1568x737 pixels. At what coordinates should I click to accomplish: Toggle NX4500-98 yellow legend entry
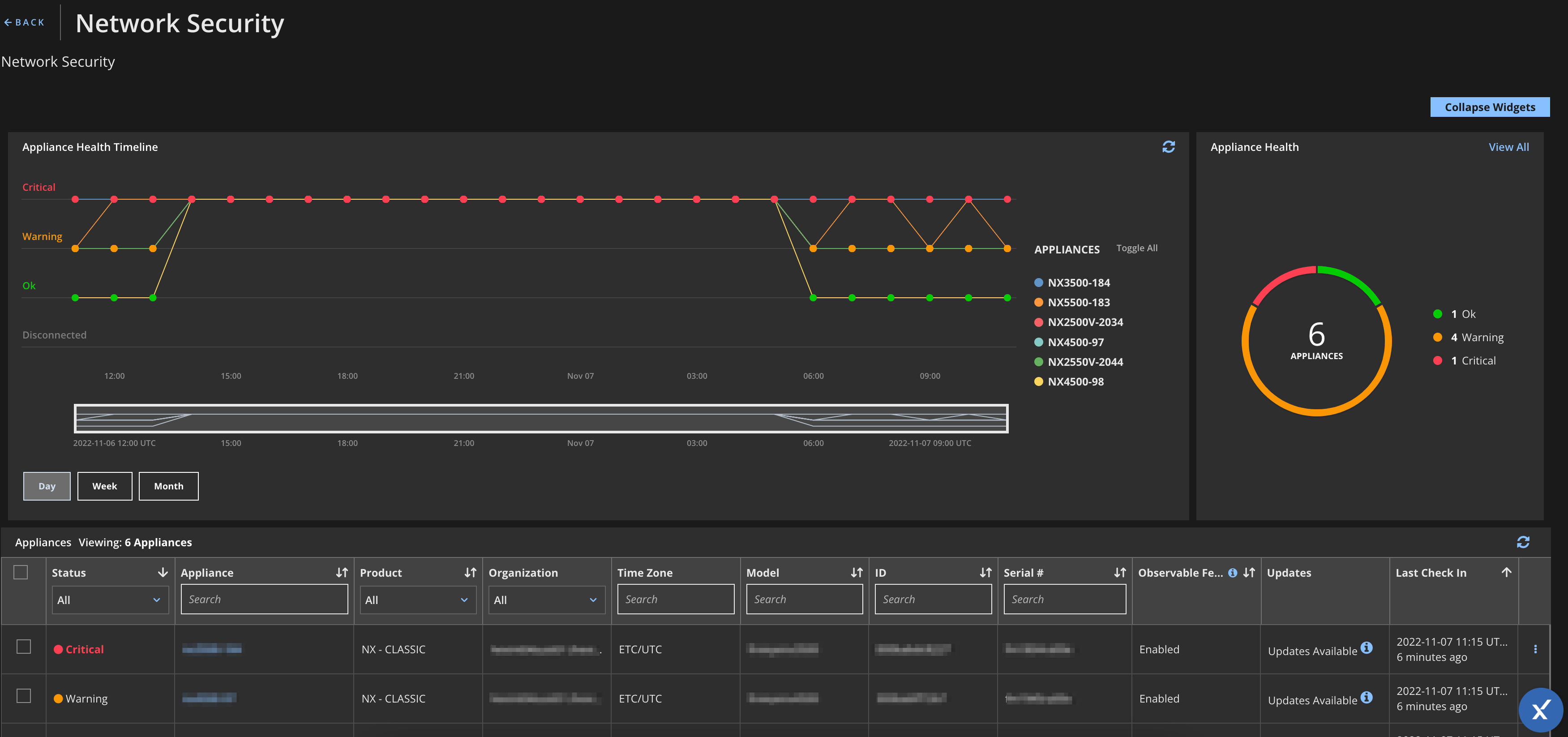tap(1069, 381)
